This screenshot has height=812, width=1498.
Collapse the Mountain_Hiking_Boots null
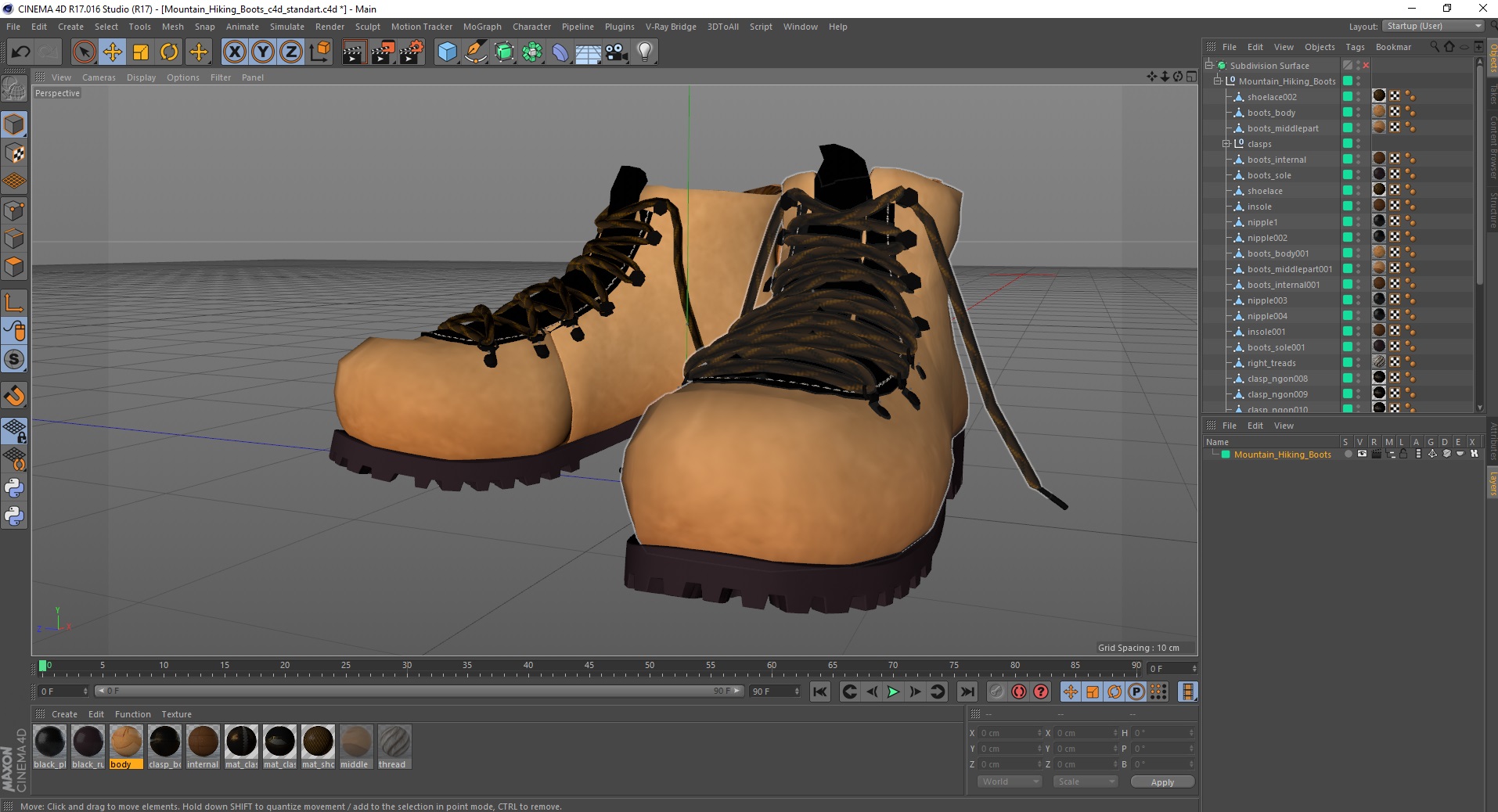click(1218, 81)
